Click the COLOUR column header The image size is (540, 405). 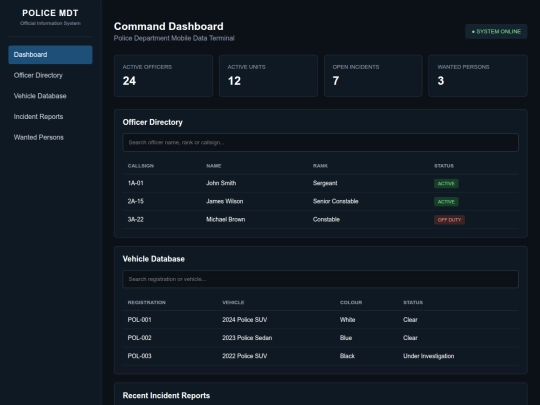pos(351,303)
